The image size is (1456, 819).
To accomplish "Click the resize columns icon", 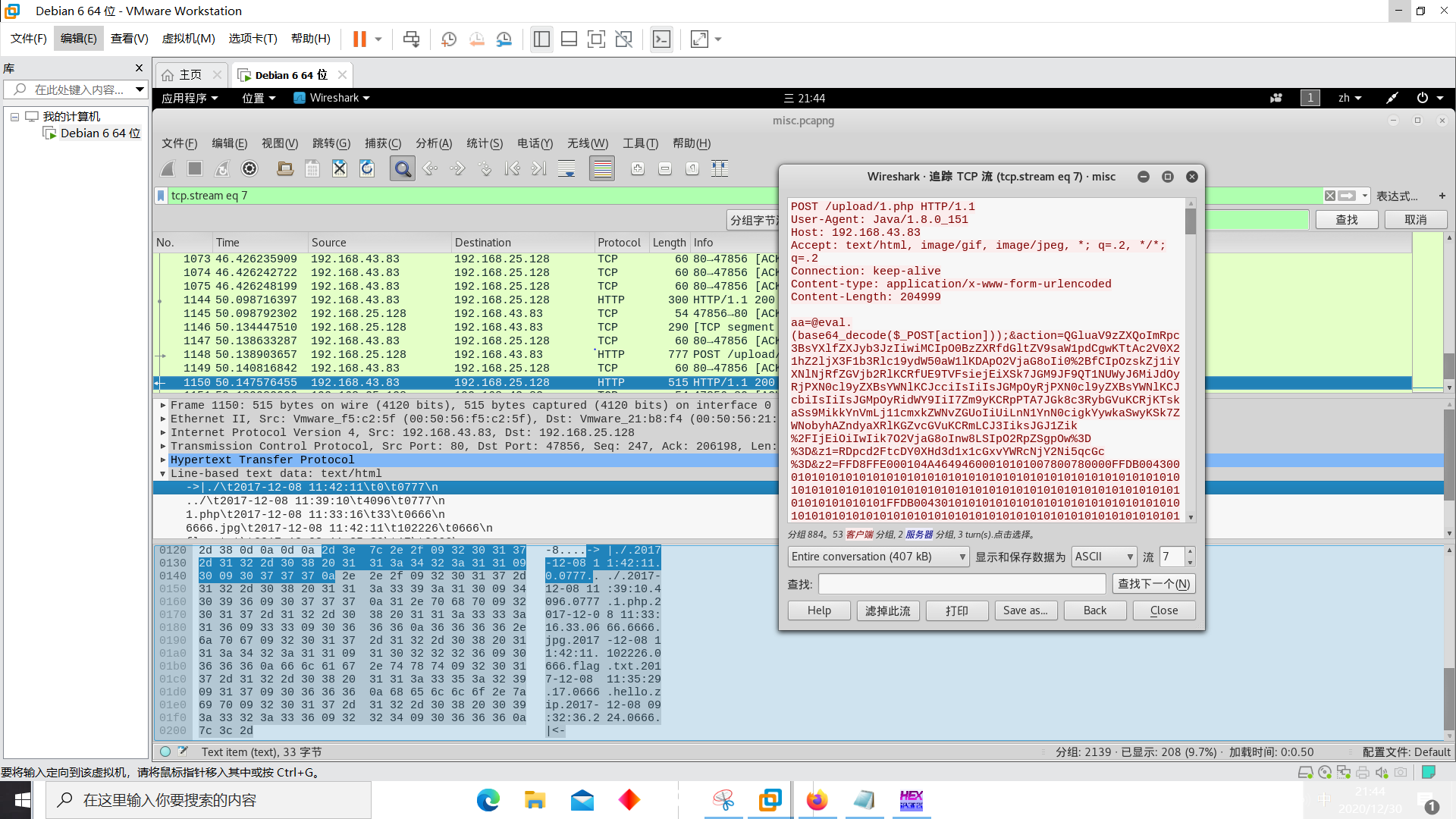I will click(x=720, y=168).
